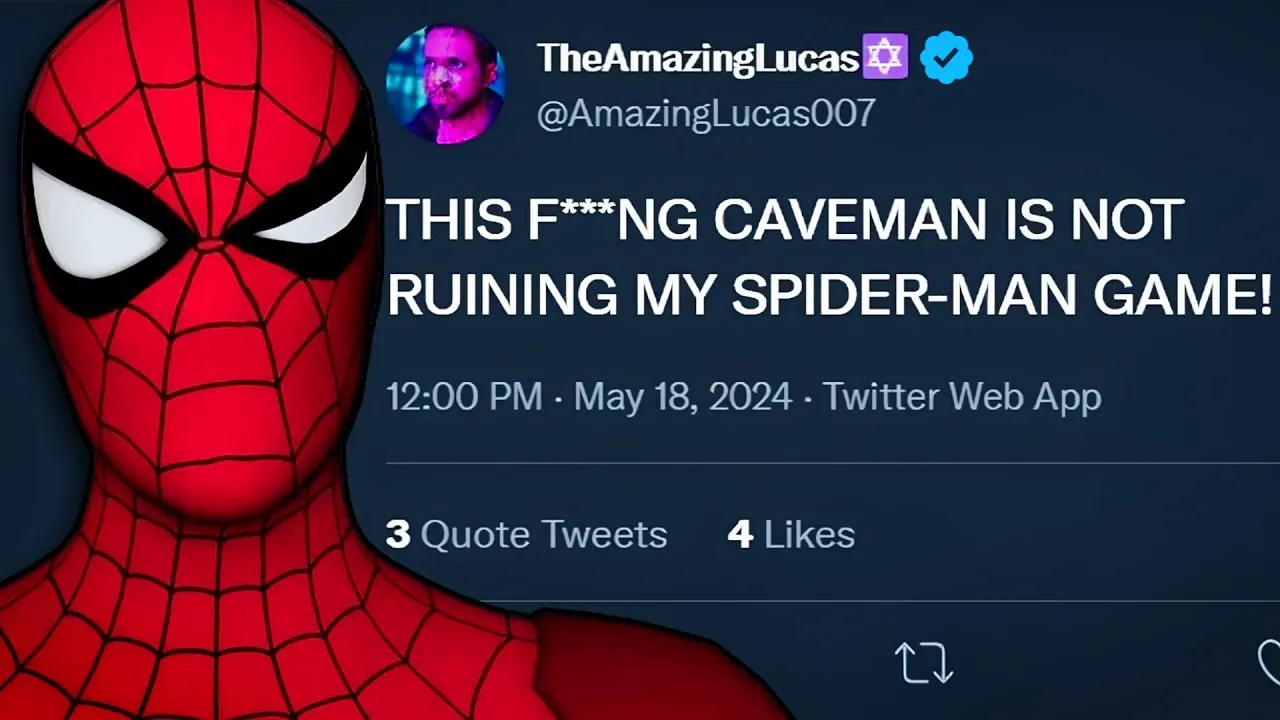The image size is (1280, 720).
Task: Show the 4 Likes list
Action: 791,534
